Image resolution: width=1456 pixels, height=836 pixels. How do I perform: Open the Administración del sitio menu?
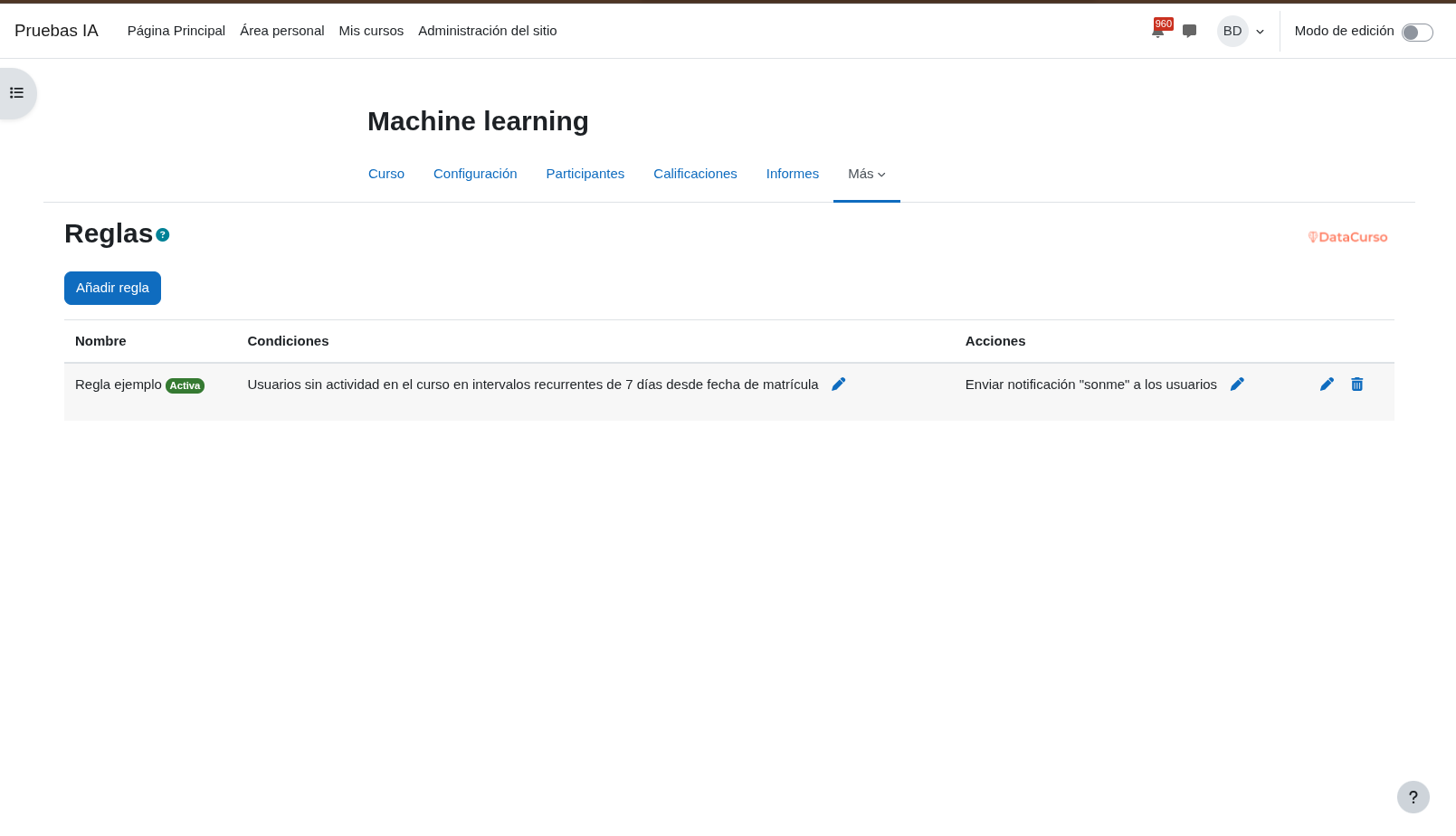click(487, 31)
